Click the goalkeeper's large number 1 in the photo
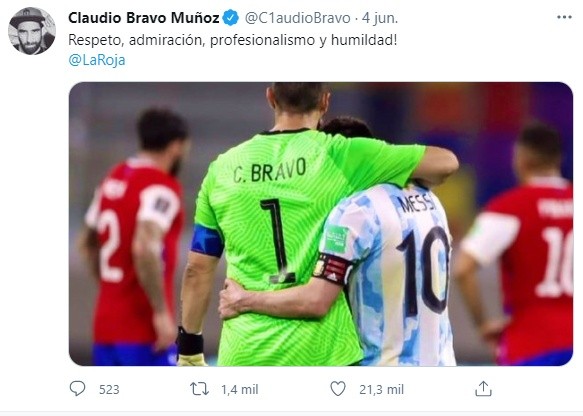 click(278, 241)
